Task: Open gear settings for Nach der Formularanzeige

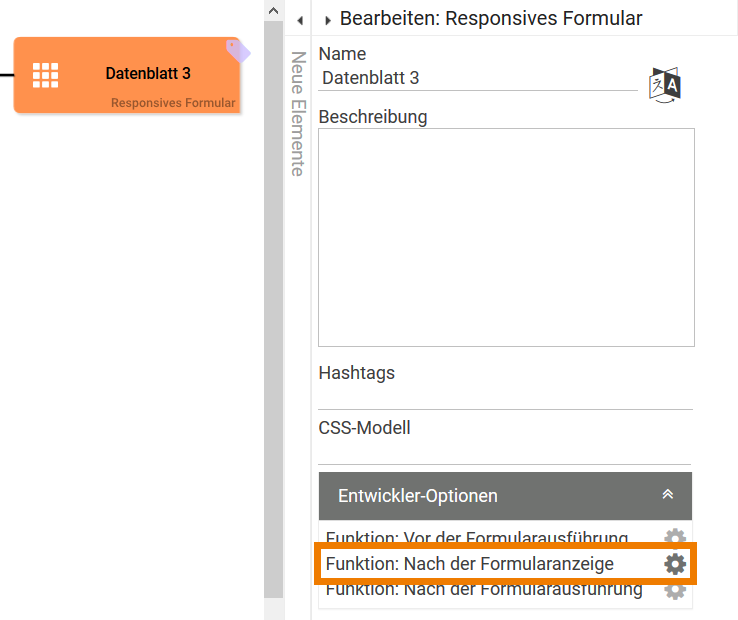Action: 675,564
